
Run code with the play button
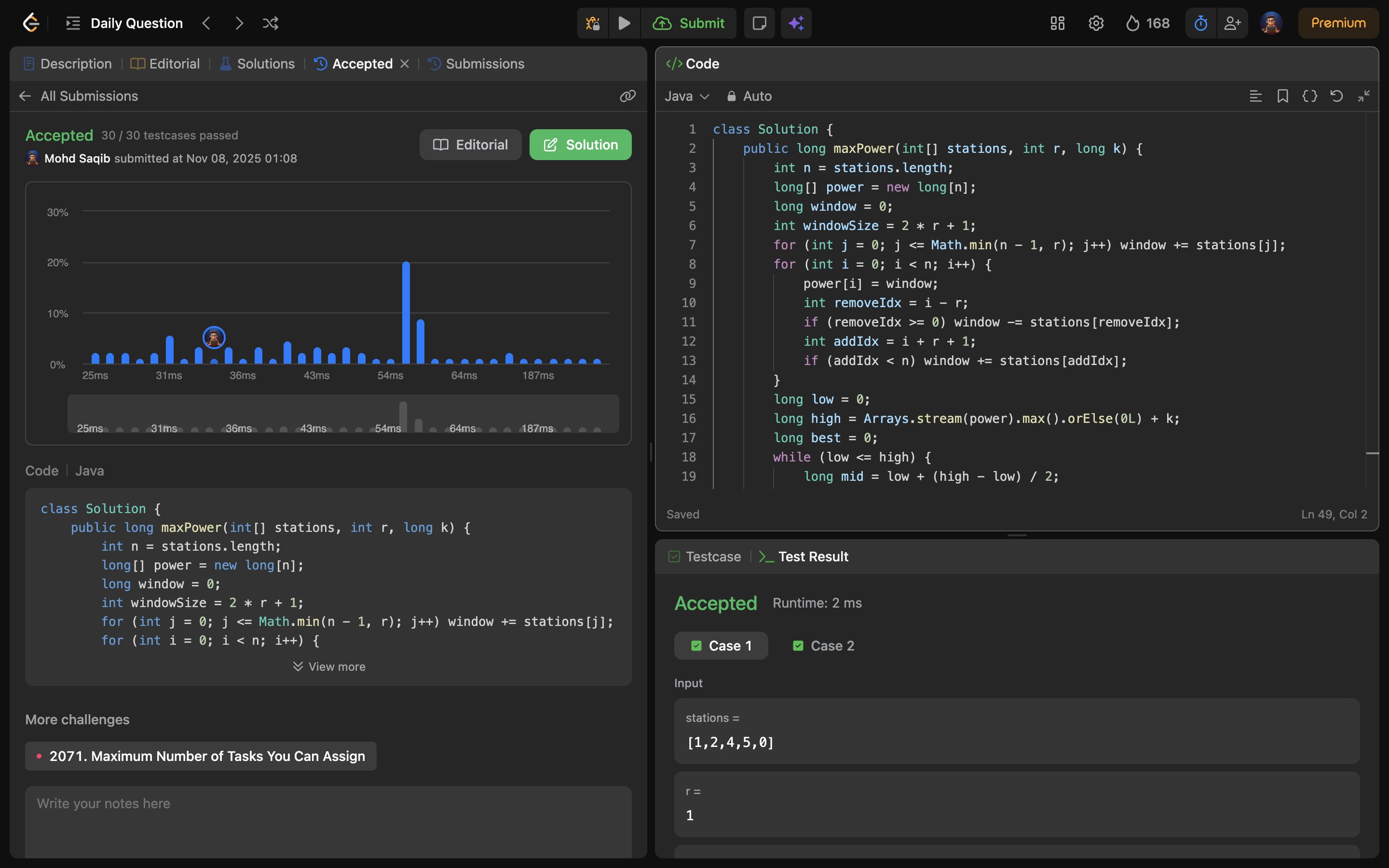[x=624, y=23]
